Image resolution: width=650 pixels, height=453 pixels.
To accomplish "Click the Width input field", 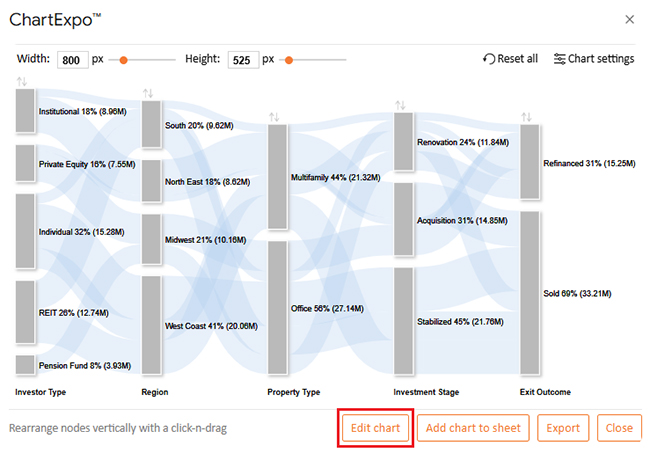I will click(x=72, y=59).
